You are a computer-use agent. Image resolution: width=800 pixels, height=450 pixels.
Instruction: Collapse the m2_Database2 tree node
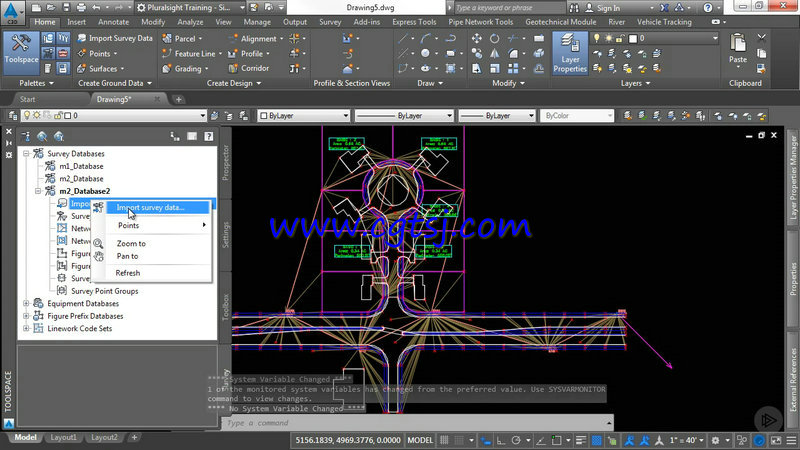point(38,191)
